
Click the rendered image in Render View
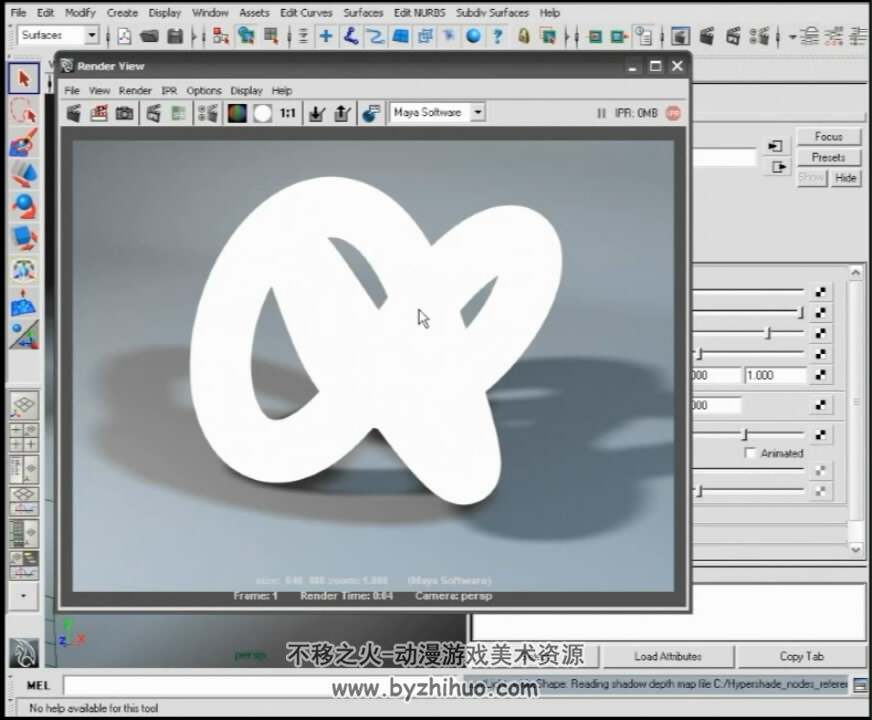coord(373,366)
